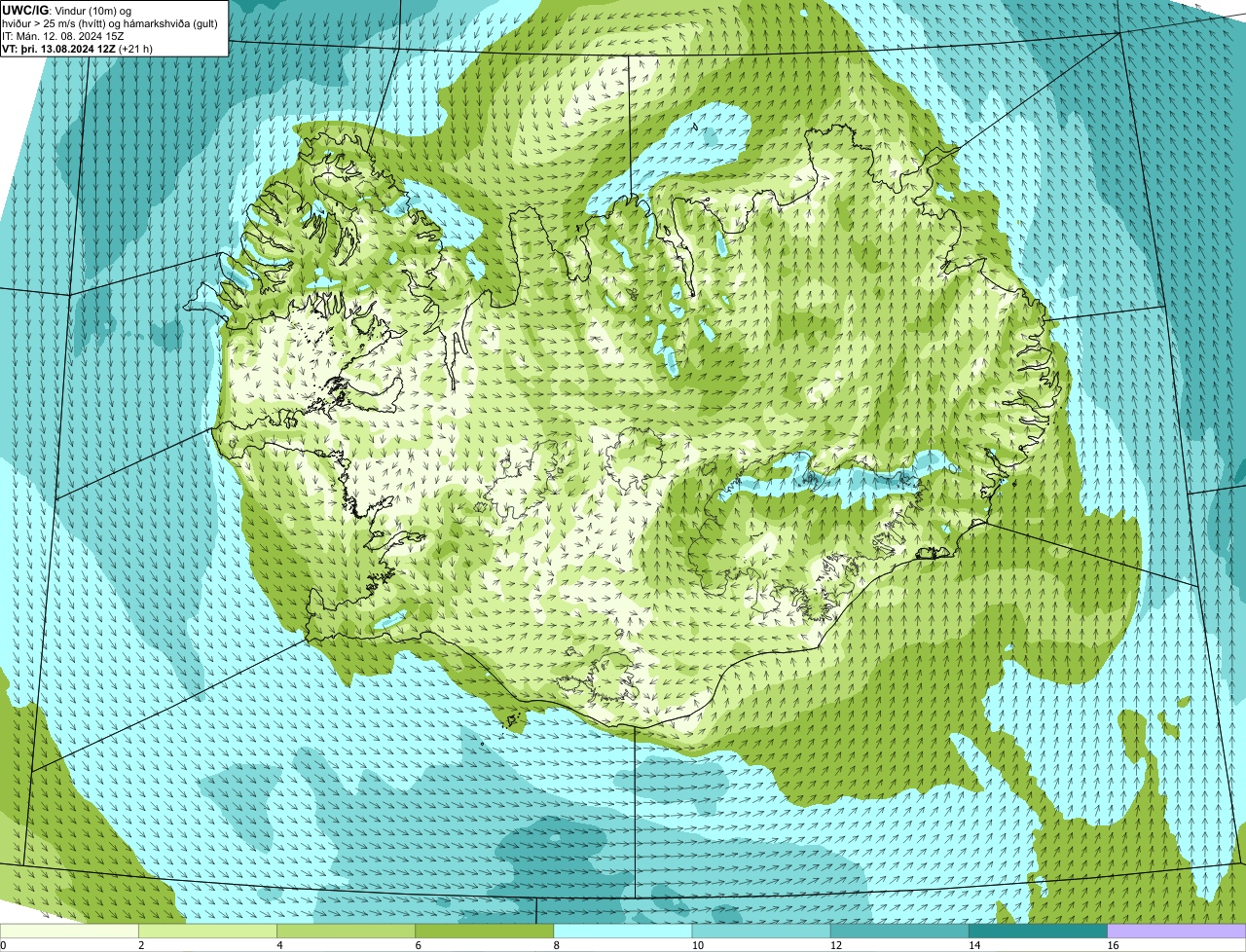Viewport: 1246px width, 952px height.
Task: Click the '4' label on the color scale
Action: (280, 945)
